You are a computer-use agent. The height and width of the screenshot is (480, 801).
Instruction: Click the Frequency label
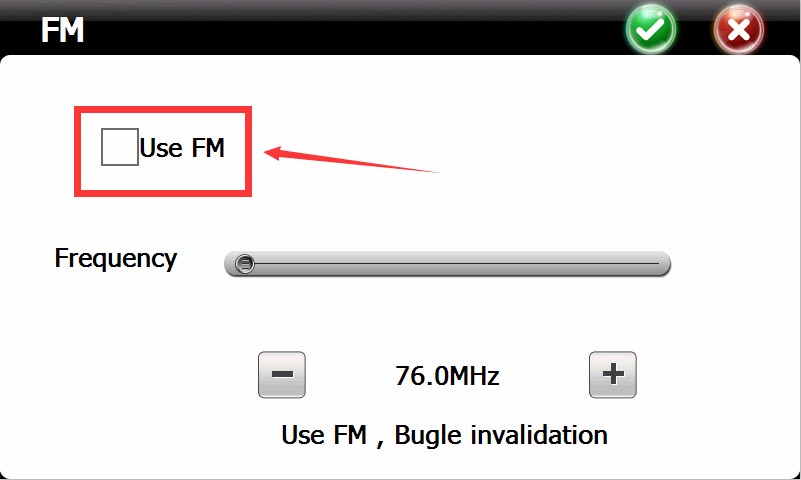coord(116,258)
